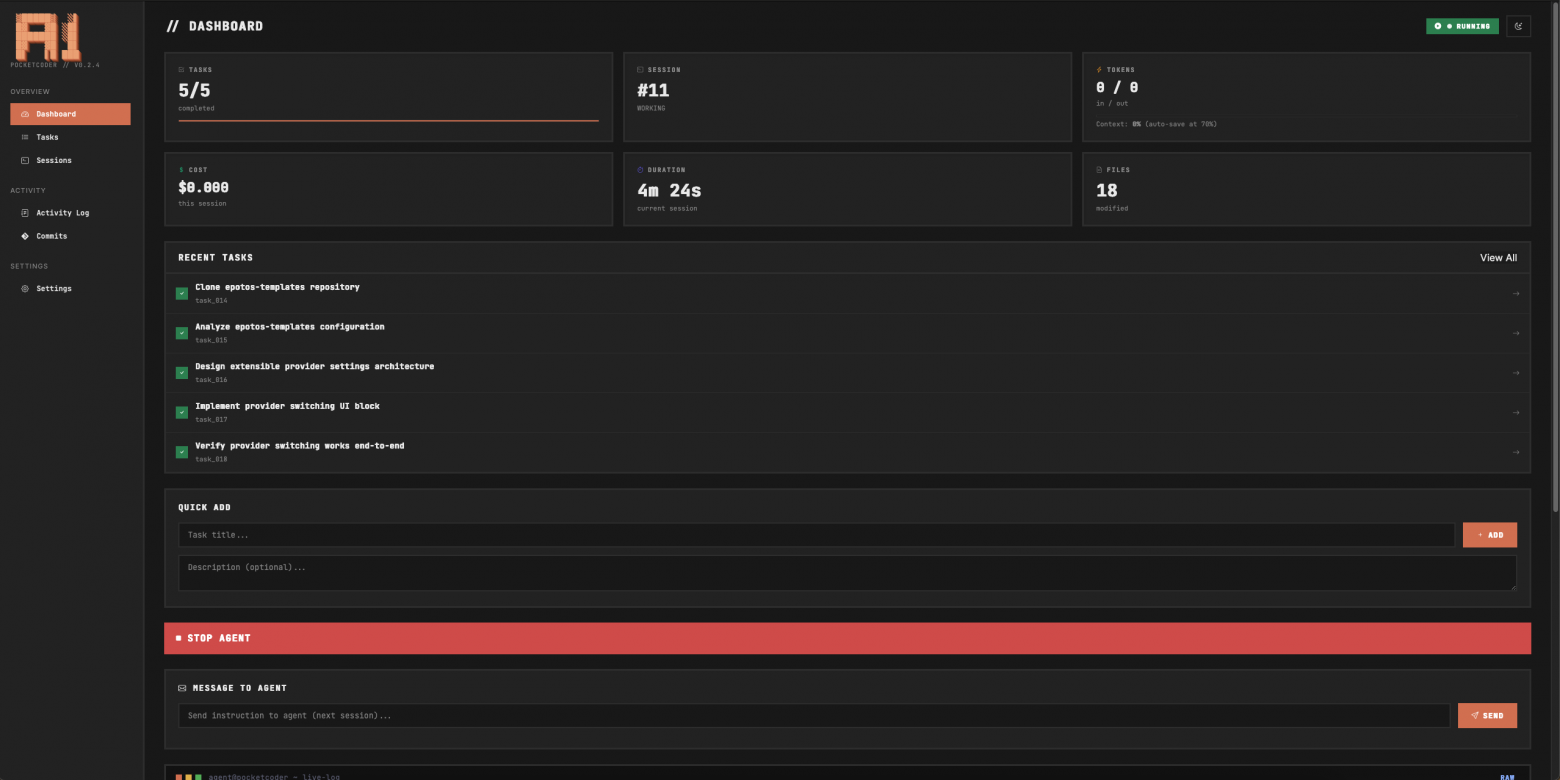Click the green Running status badge

point(1462,26)
